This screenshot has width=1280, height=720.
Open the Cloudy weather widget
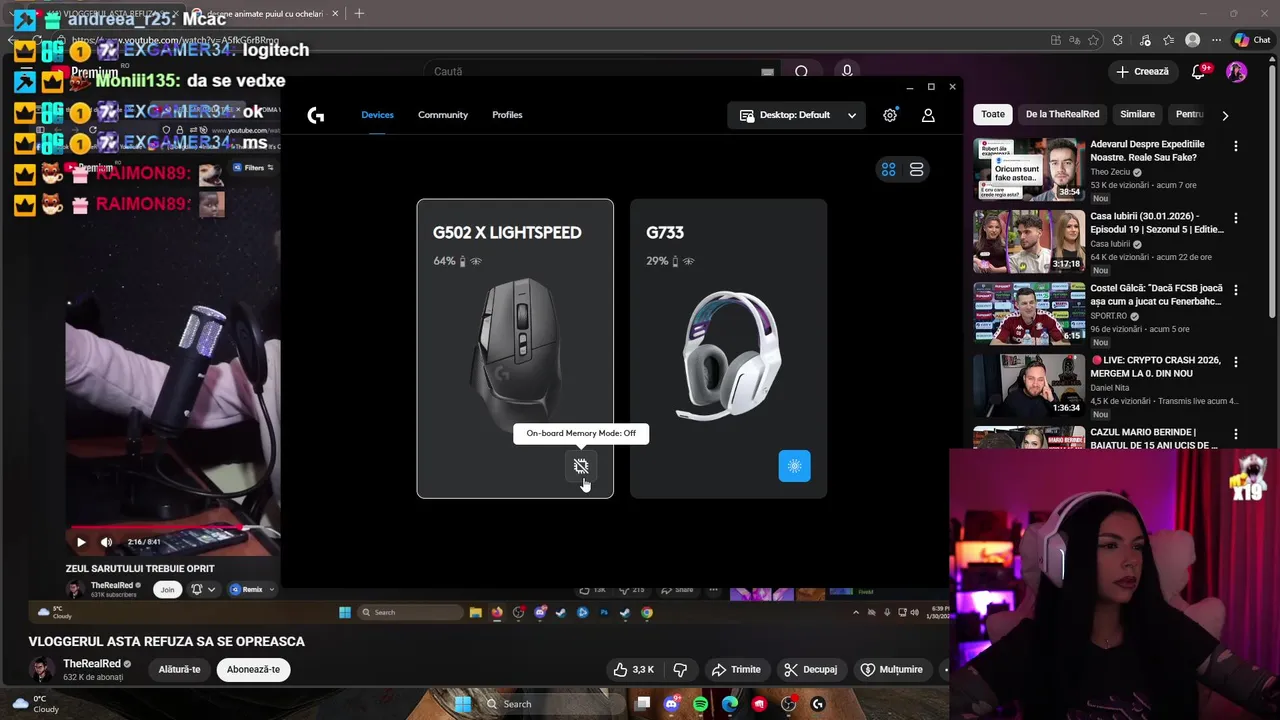(x=35, y=704)
